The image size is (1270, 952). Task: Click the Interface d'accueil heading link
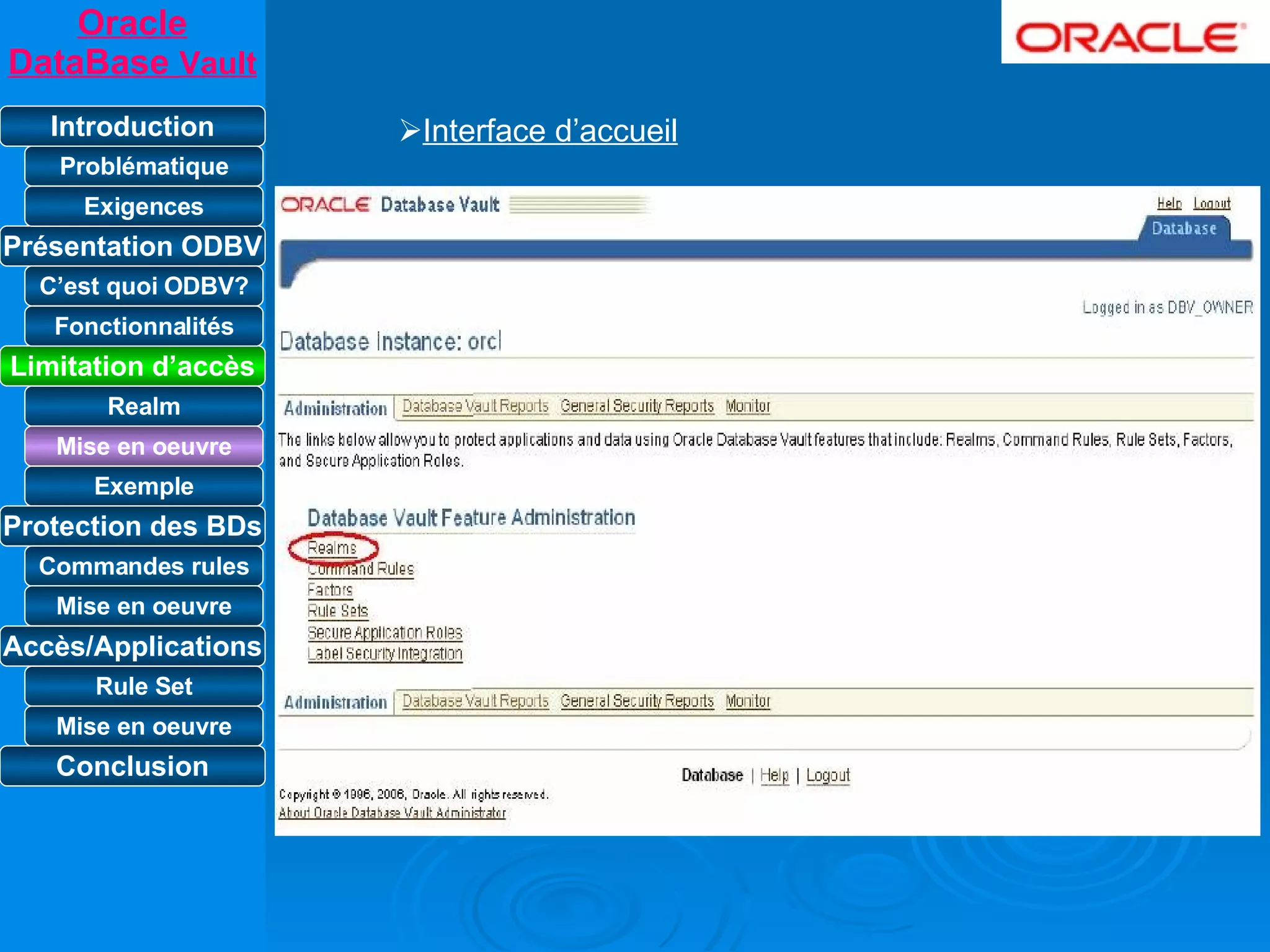(x=549, y=131)
